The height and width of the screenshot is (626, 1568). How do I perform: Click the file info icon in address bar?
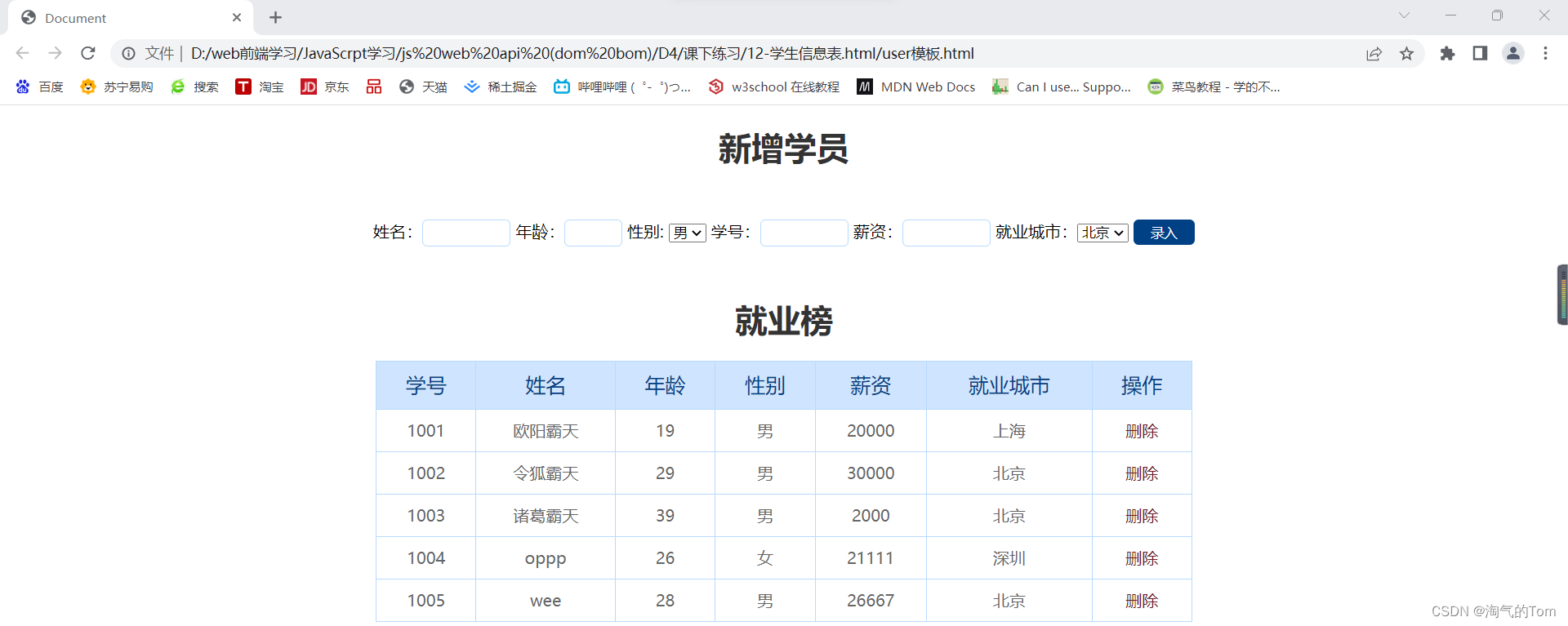(129, 53)
